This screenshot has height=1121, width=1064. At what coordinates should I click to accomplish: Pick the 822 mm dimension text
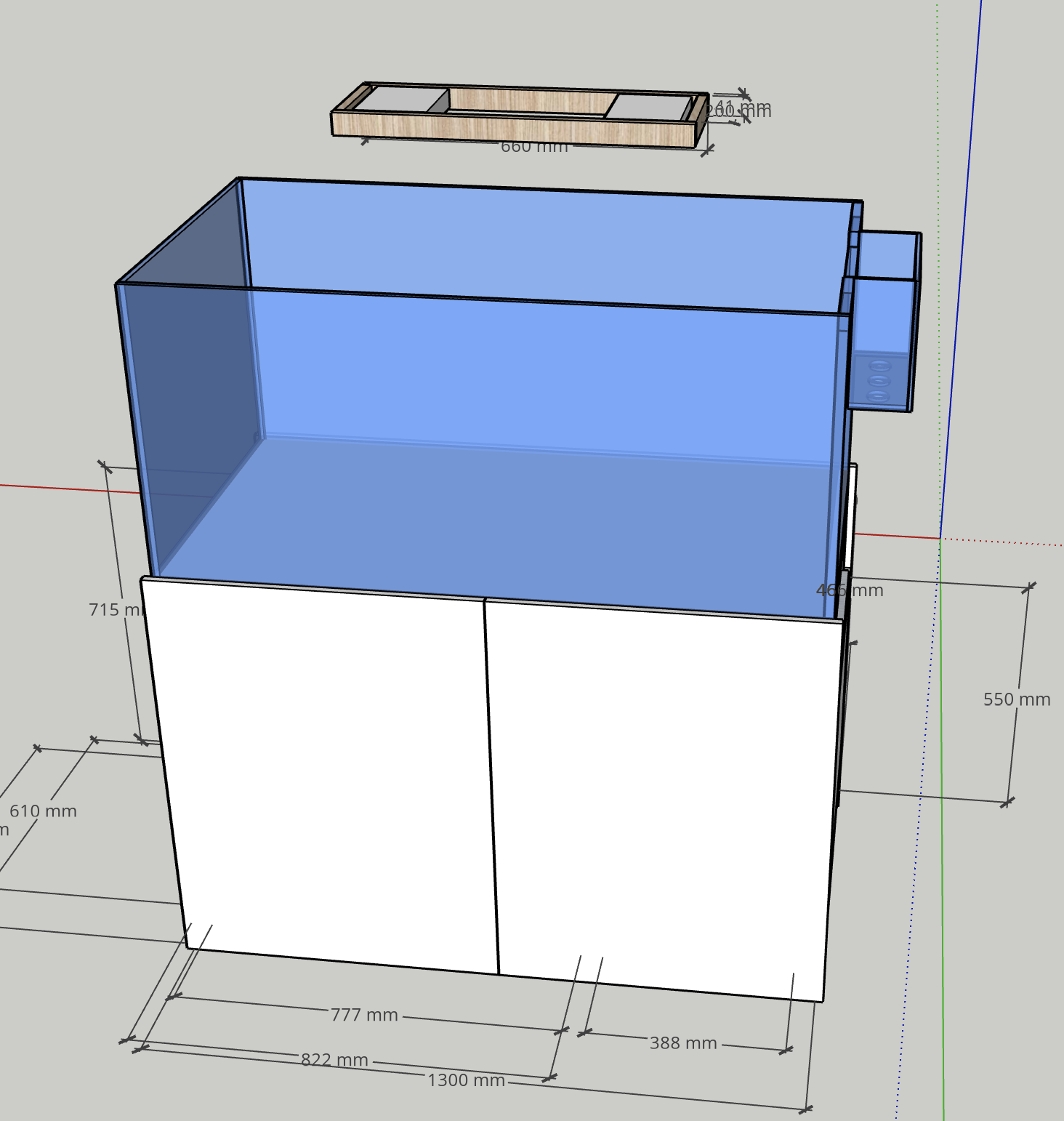334,1060
